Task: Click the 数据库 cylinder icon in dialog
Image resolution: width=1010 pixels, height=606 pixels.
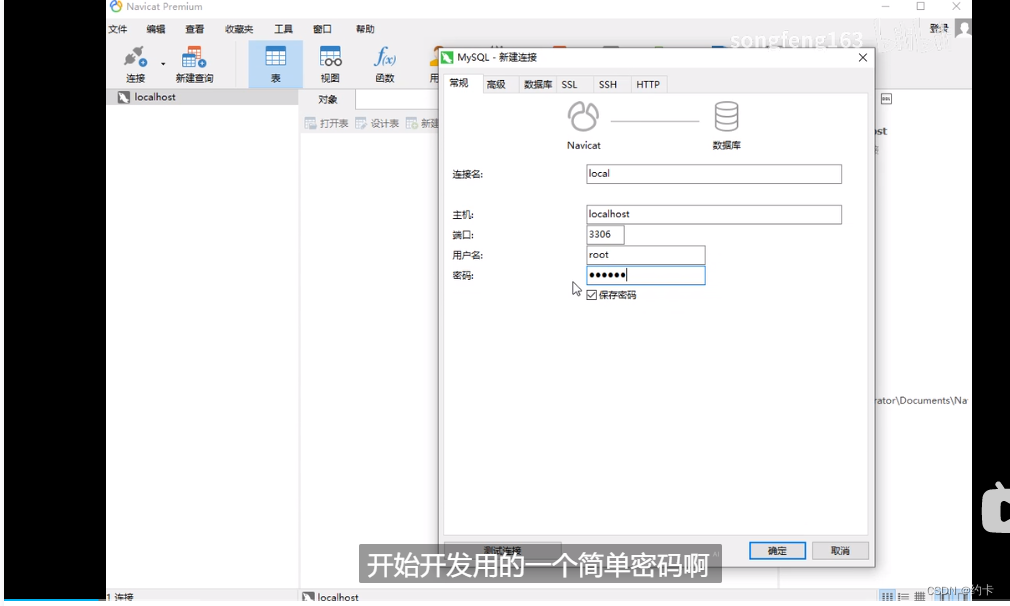Action: pos(727,117)
